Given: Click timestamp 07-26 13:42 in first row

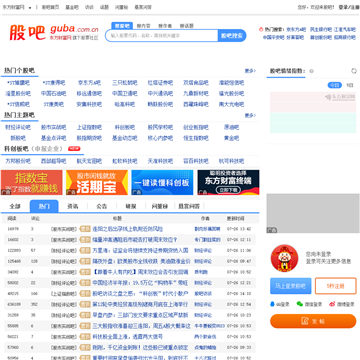Looking at the screenshot, I should [239, 229].
